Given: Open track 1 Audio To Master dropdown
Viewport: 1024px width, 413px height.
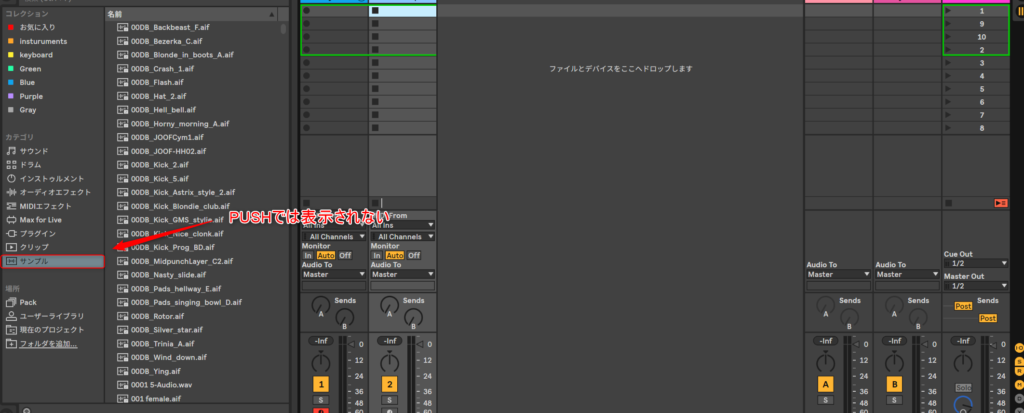Looking at the screenshot, I should click(x=333, y=274).
